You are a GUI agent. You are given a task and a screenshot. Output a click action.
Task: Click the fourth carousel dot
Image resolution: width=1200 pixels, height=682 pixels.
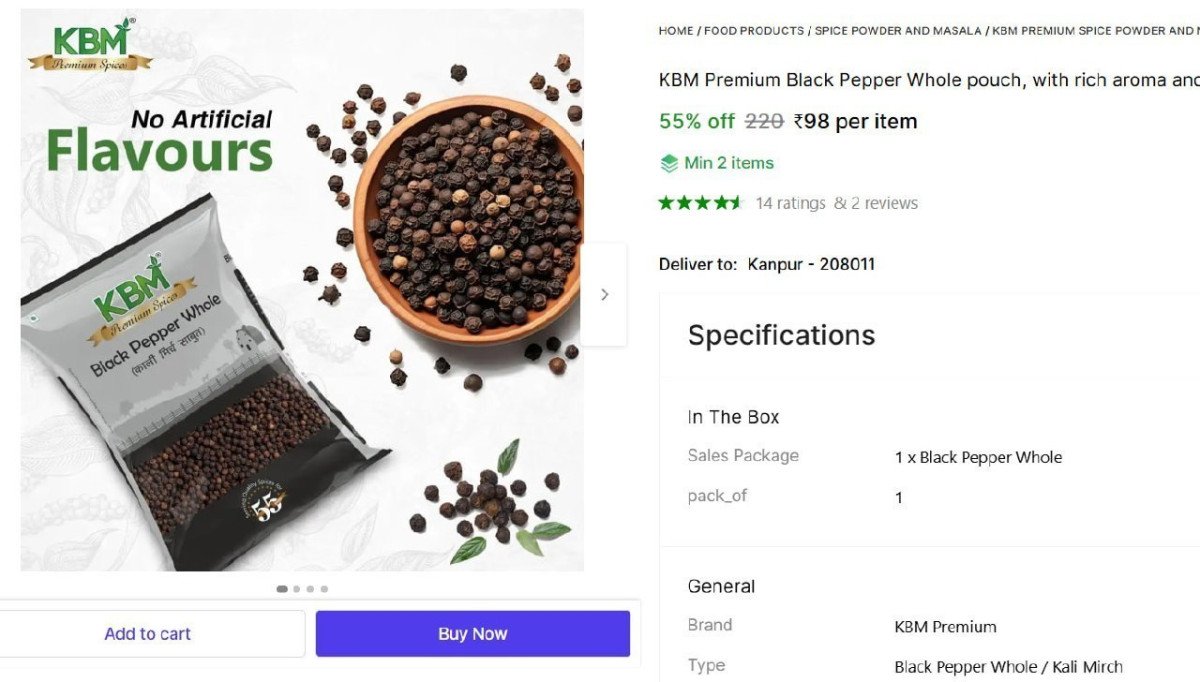(x=323, y=589)
